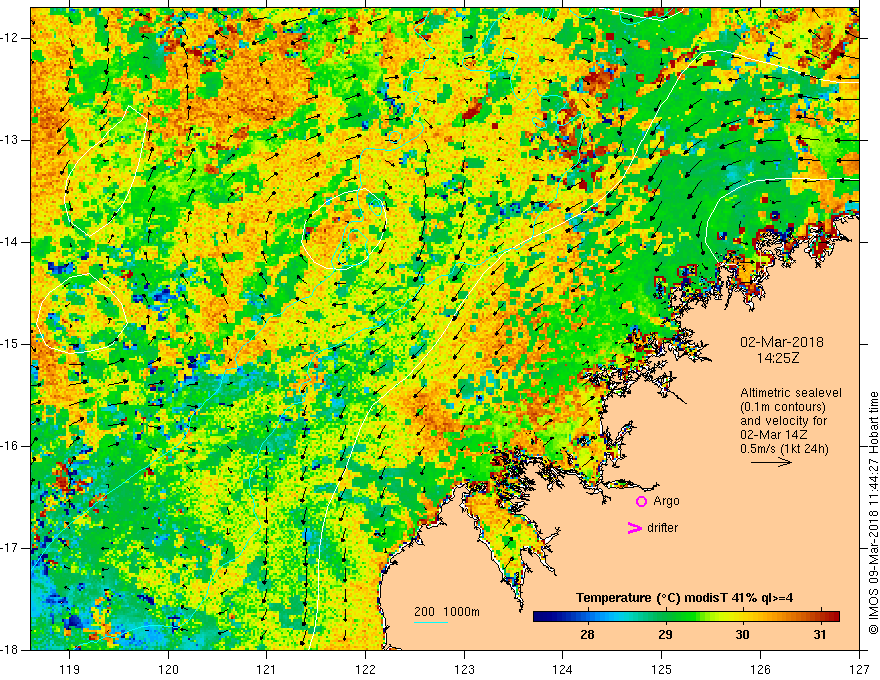The height and width of the screenshot is (680, 880).
Task: Click the longitude axis label 126
Action: [x=760, y=669]
